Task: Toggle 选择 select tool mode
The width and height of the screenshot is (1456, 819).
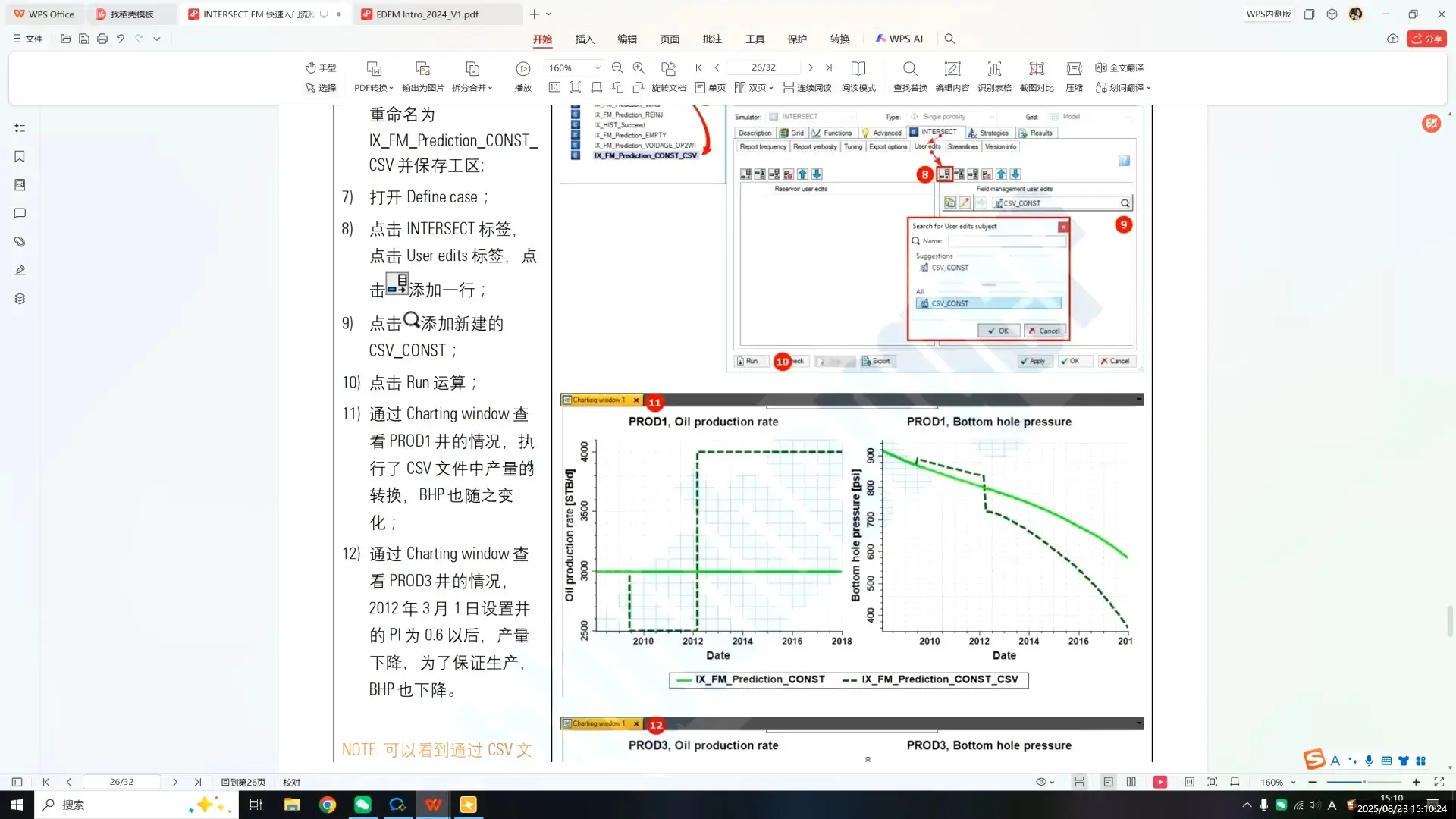Action: coord(320,88)
